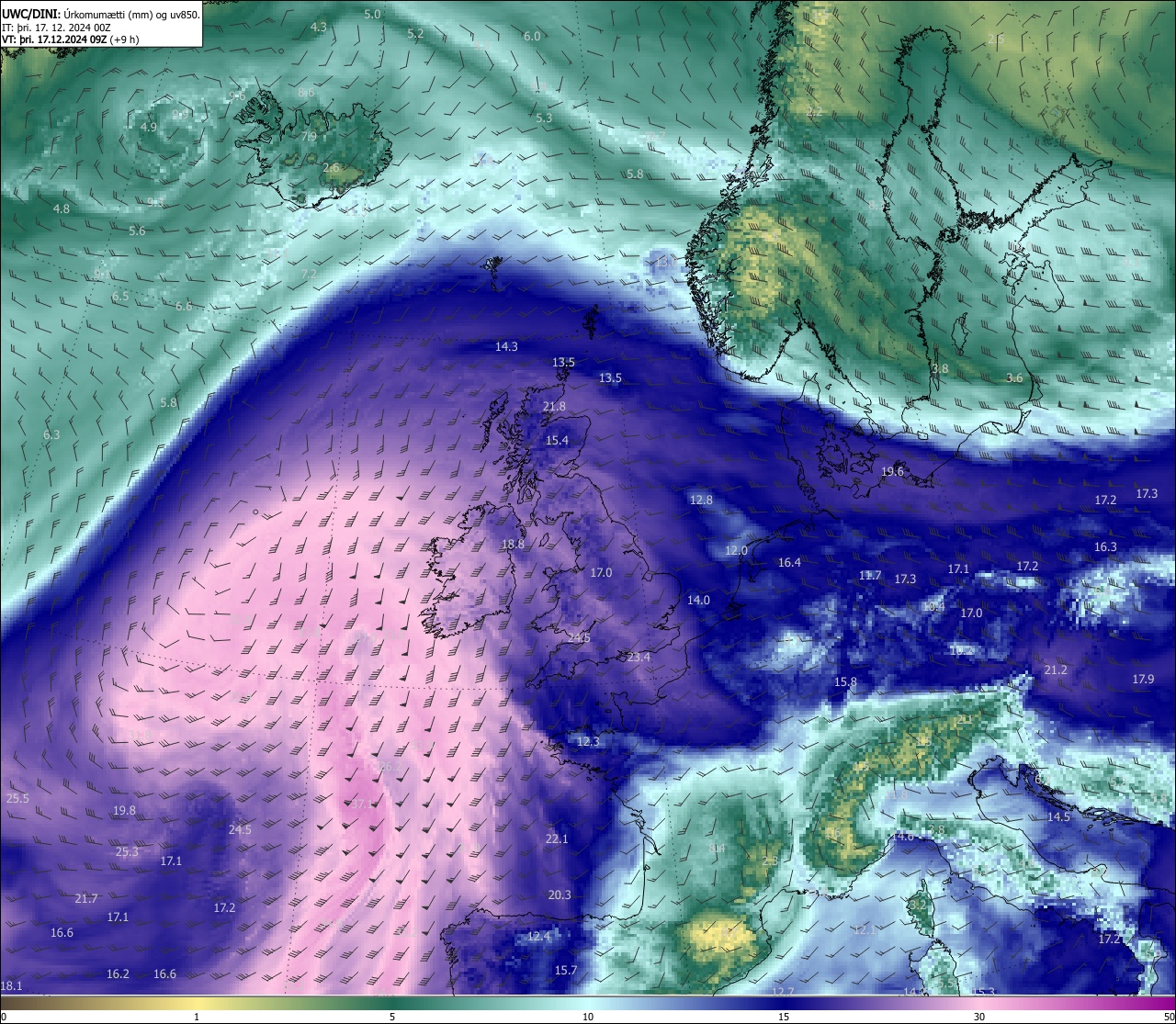Image resolution: width=1176 pixels, height=1024 pixels.
Task: Click the 18.8 value over the Irish Sea
Action: click(513, 544)
